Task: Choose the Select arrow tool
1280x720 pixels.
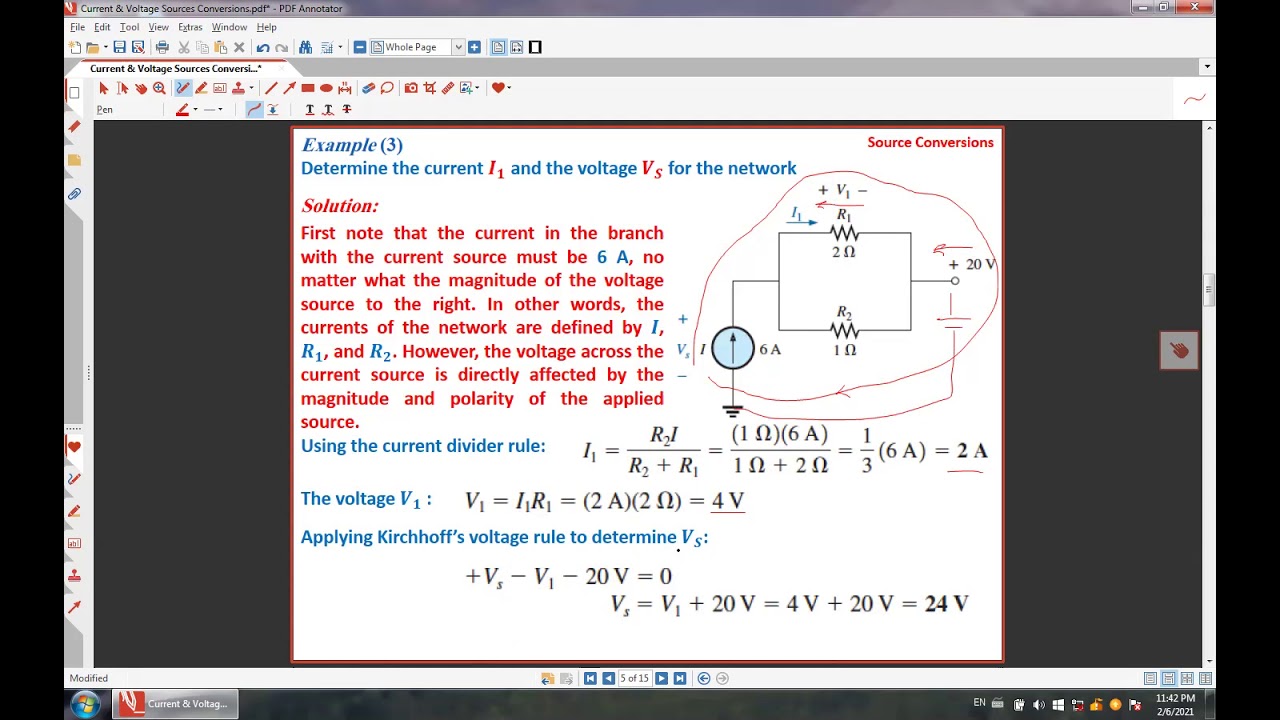Action: pos(104,88)
